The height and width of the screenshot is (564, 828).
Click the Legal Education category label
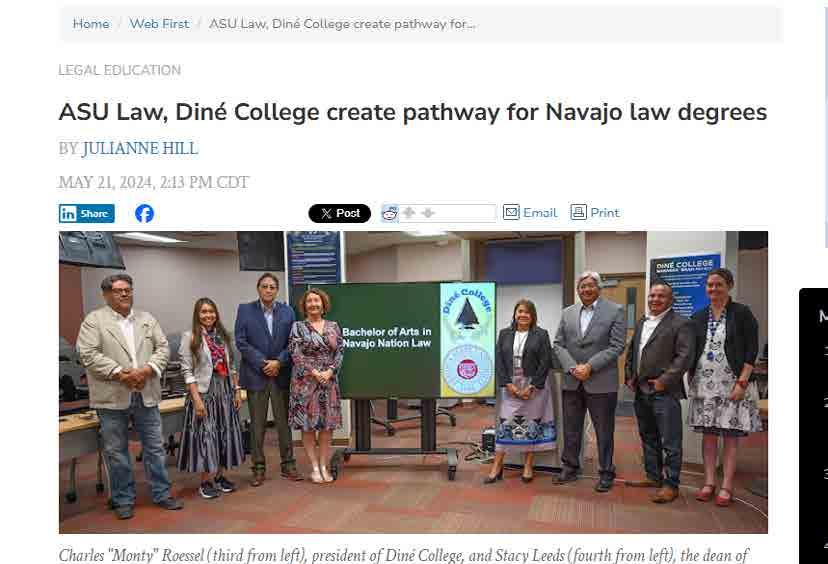pos(119,70)
